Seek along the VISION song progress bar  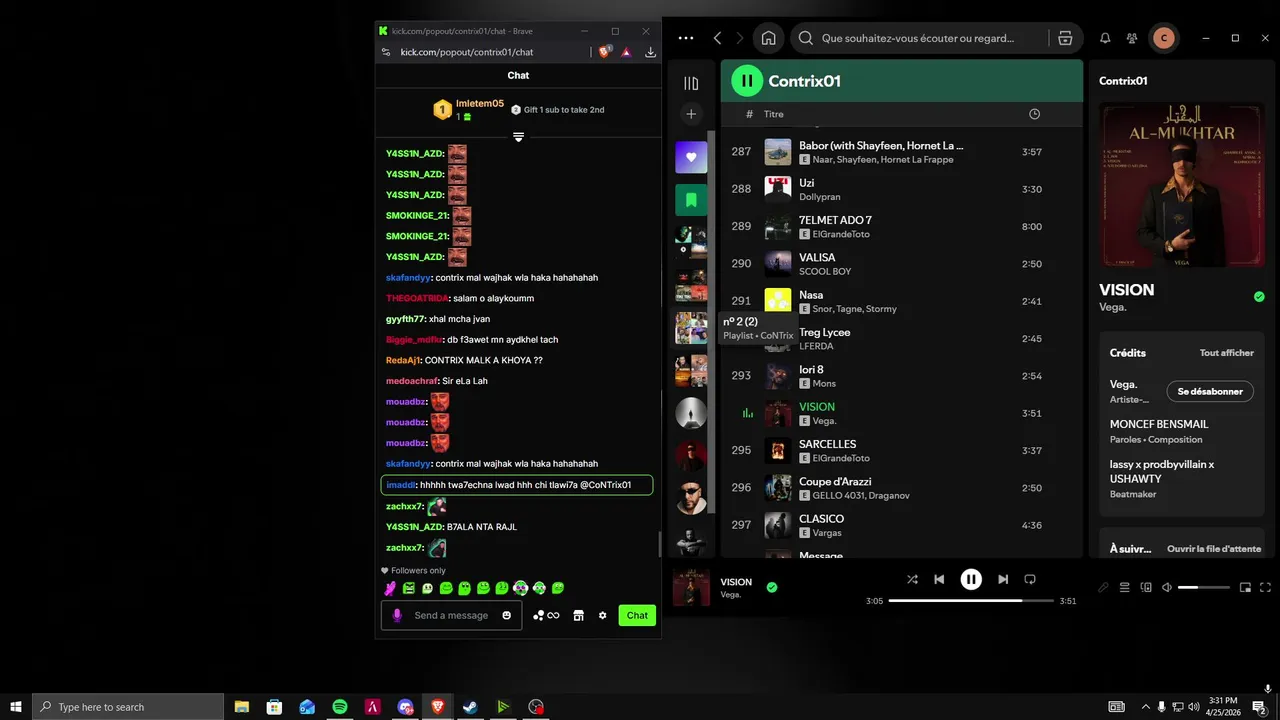point(971,601)
